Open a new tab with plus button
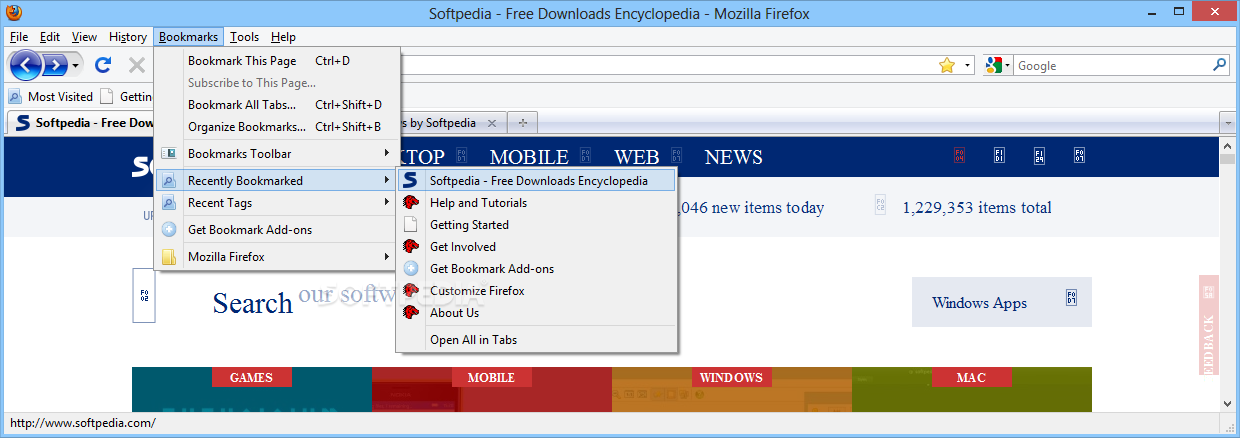 [522, 123]
